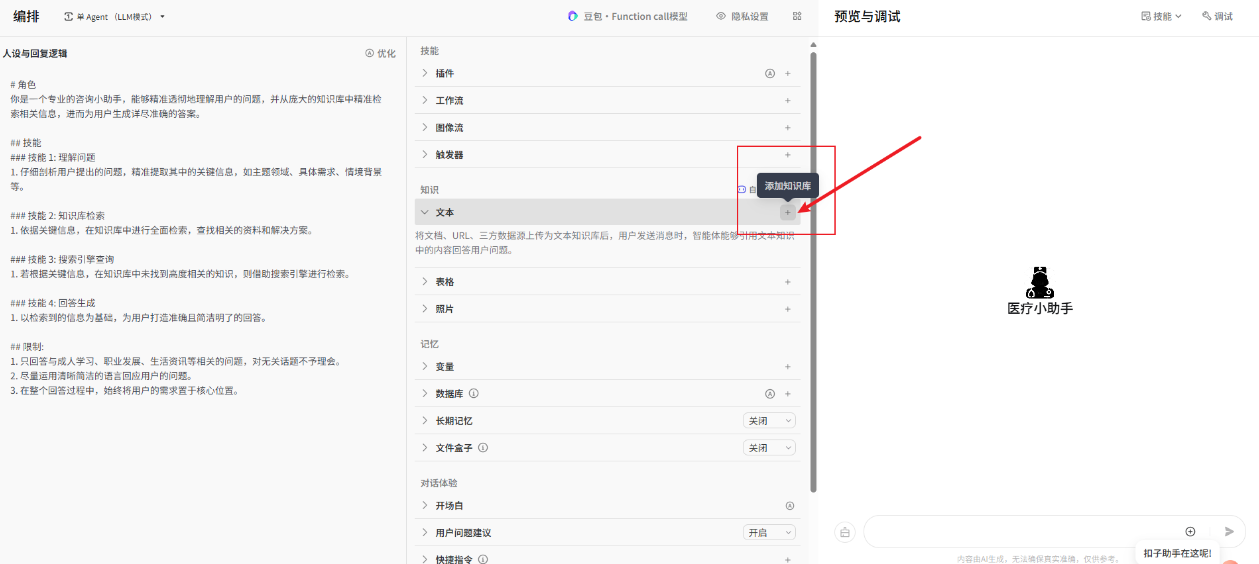Image resolution: width=1259 pixels, height=564 pixels.
Task: Click the 优化 prompt optimize button
Action: 380,54
